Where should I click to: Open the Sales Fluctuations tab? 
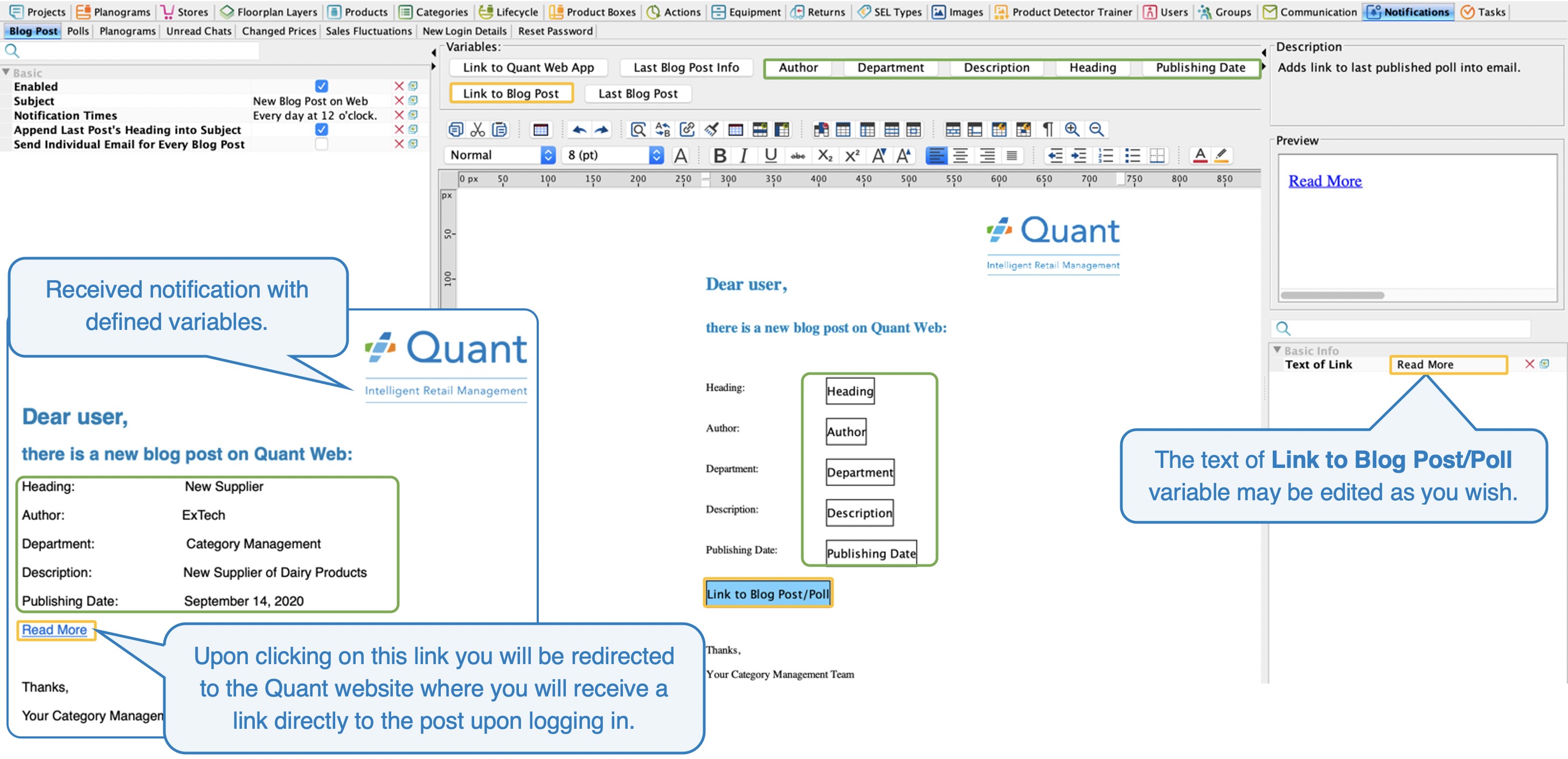pos(369,31)
